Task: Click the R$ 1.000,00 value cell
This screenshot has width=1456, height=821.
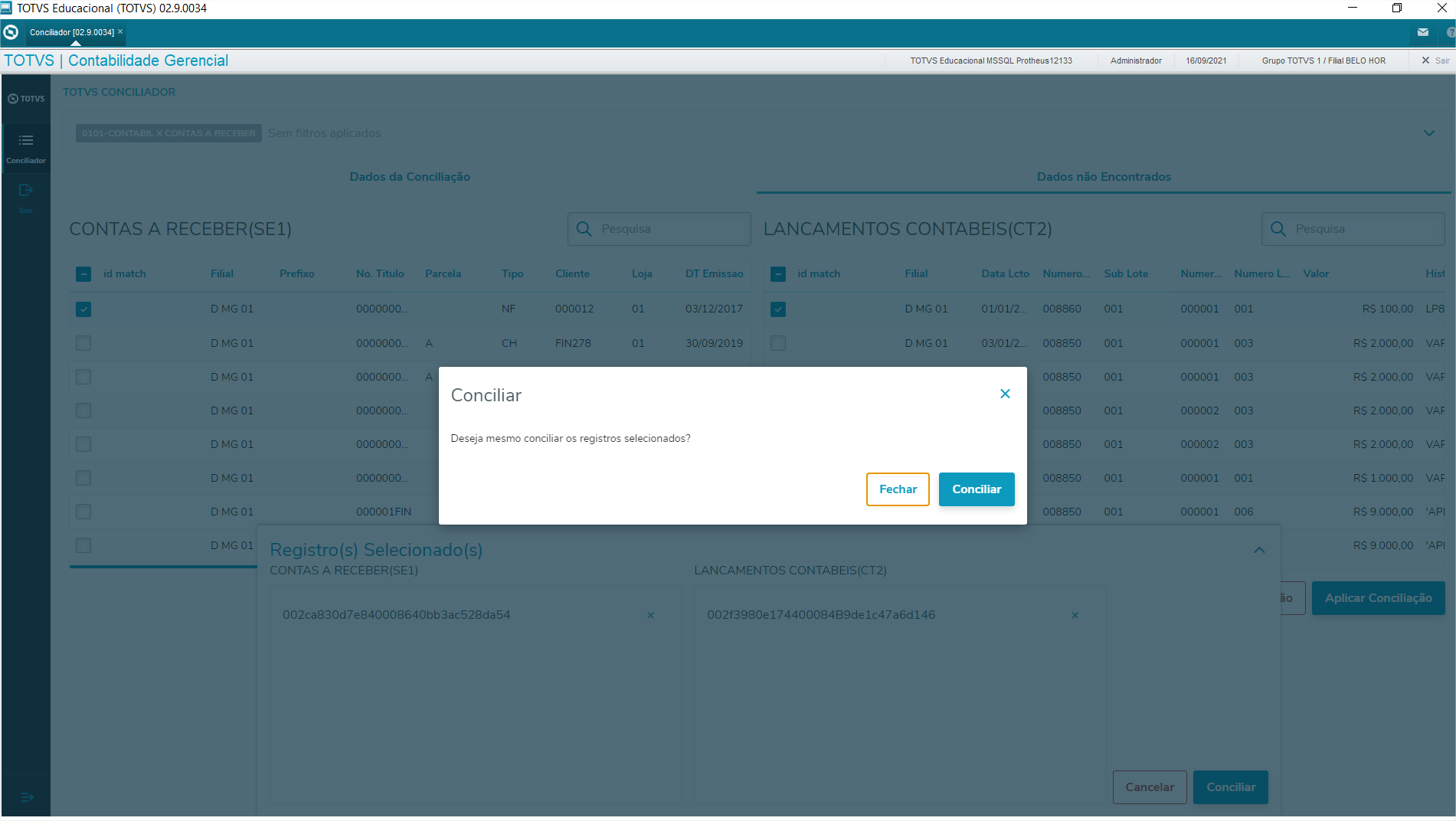Action: click(1383, 478)
